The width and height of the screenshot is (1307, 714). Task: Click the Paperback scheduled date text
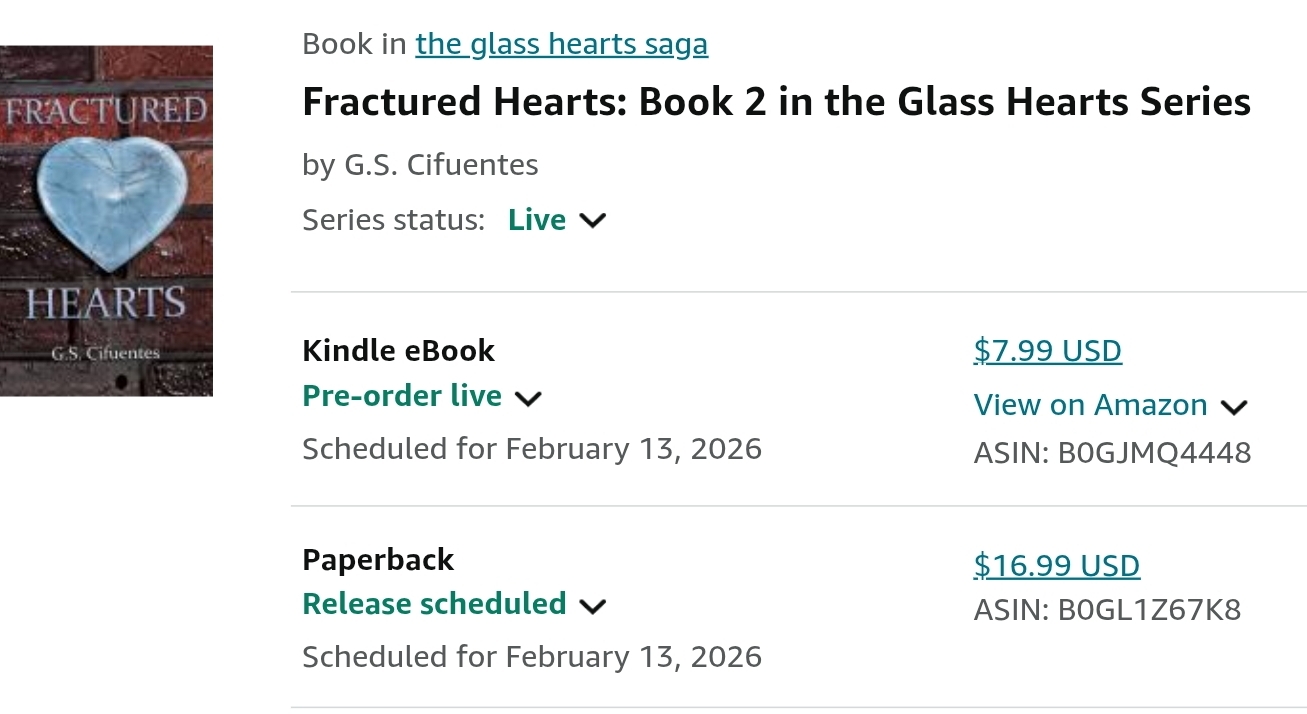point(531,657)
